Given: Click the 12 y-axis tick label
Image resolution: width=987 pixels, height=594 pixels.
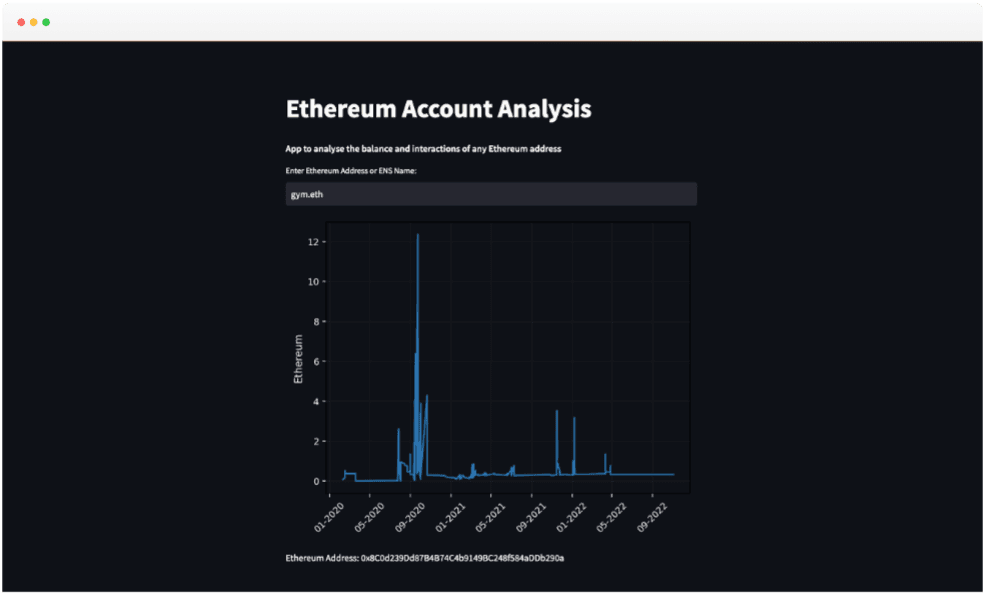Looking at the screenshot, I should 314,242.
